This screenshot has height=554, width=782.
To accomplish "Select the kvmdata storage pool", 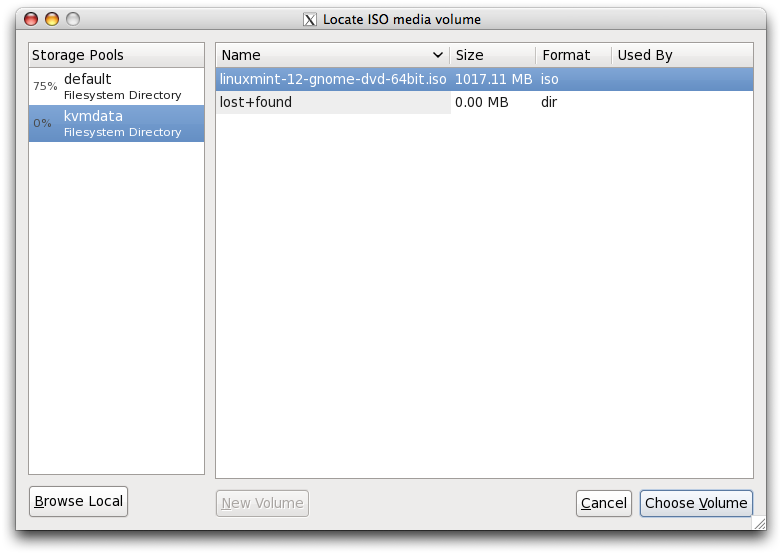I will [116, 123].
